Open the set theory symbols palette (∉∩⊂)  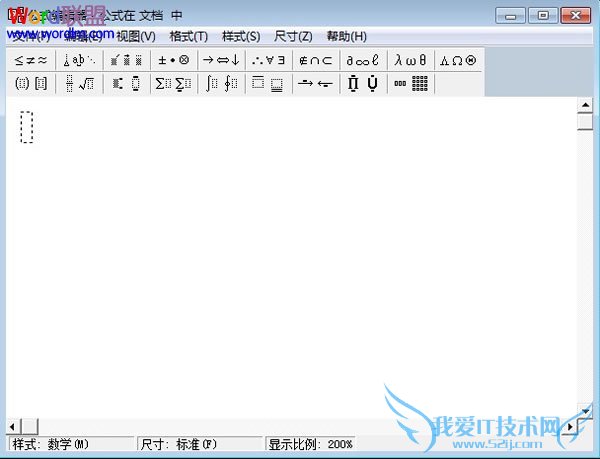coord(316,60)
